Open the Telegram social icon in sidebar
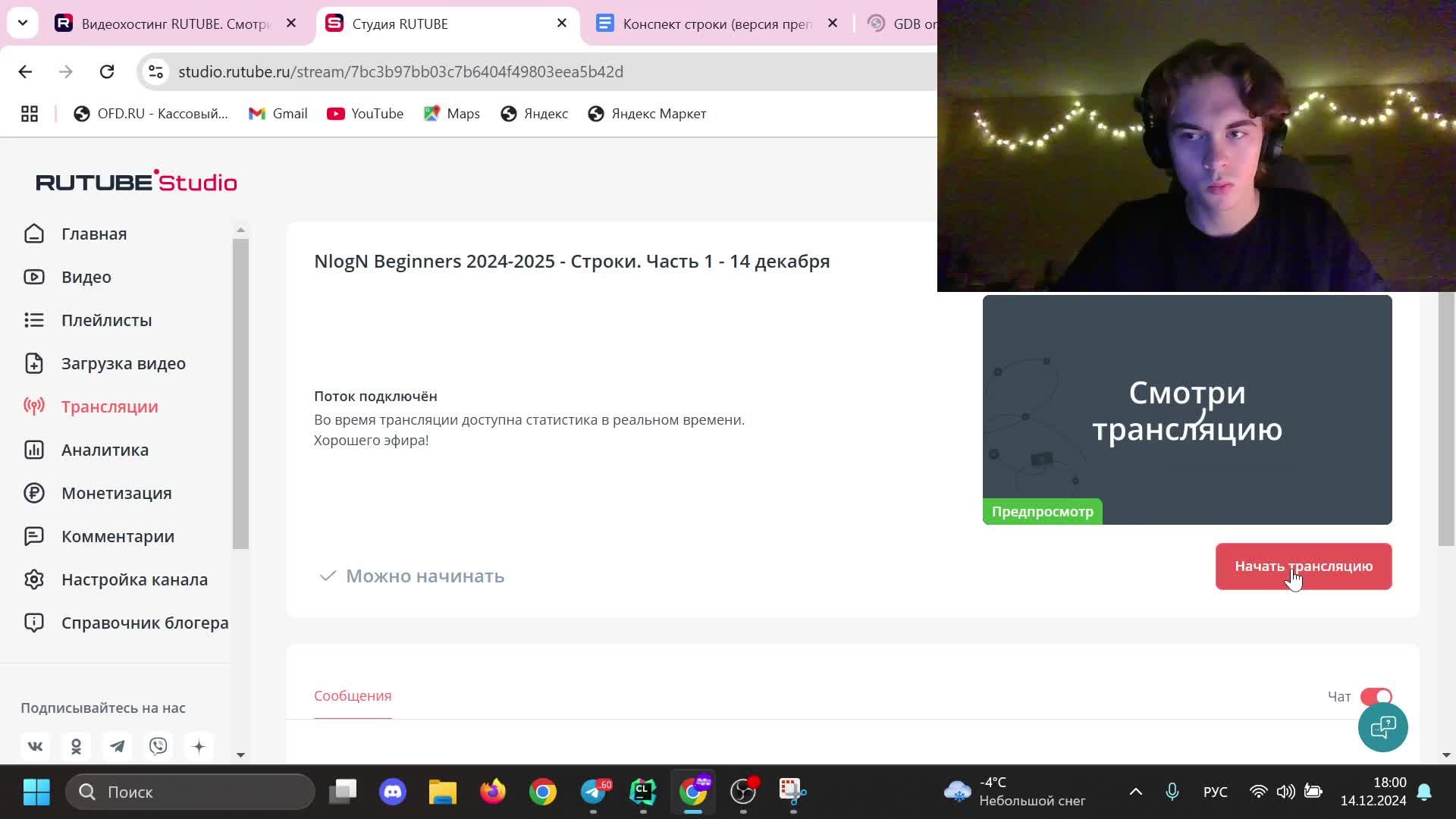1456x819 pixels. coord(118,746)
